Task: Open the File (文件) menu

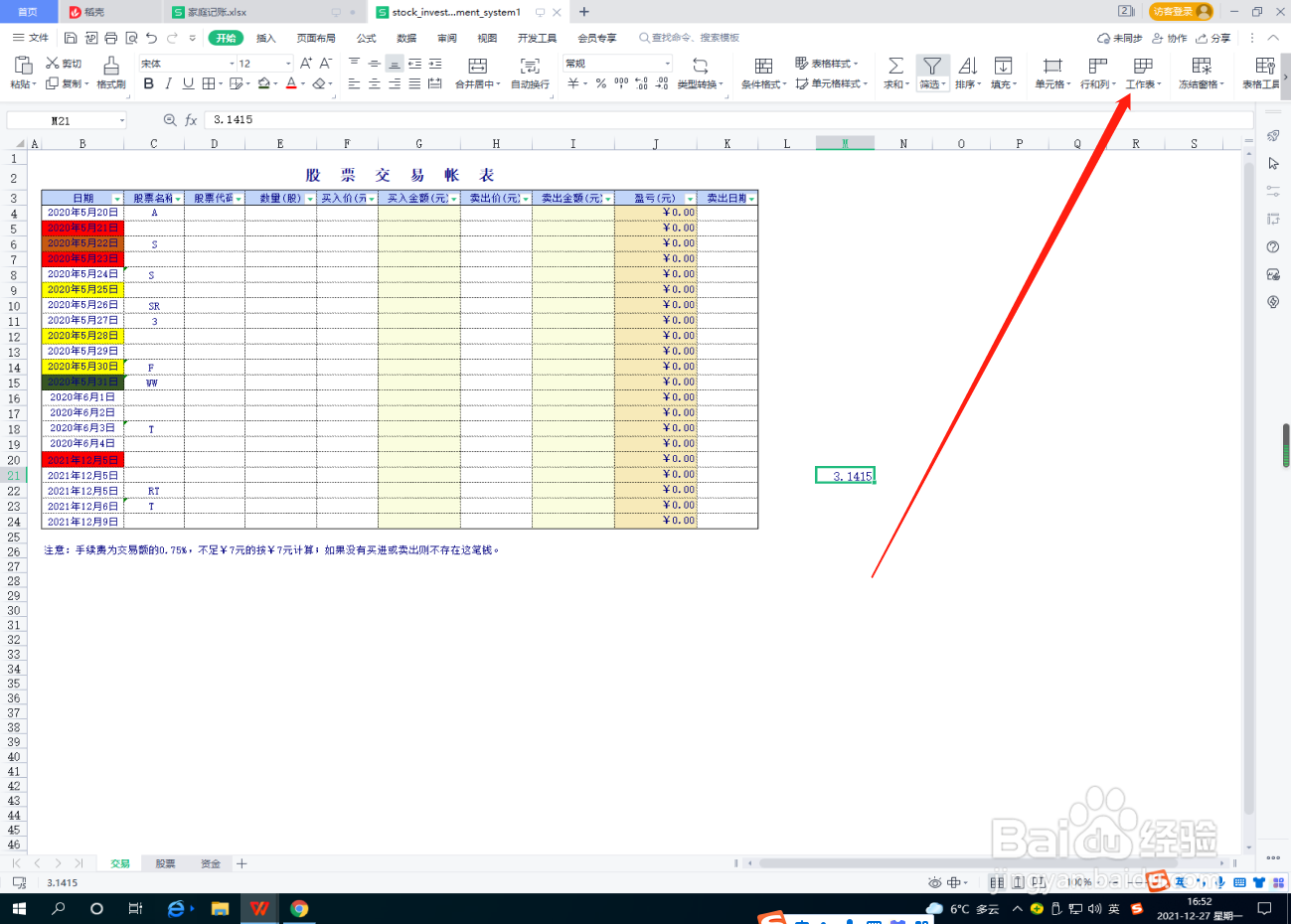Action: tap(31, 38)
